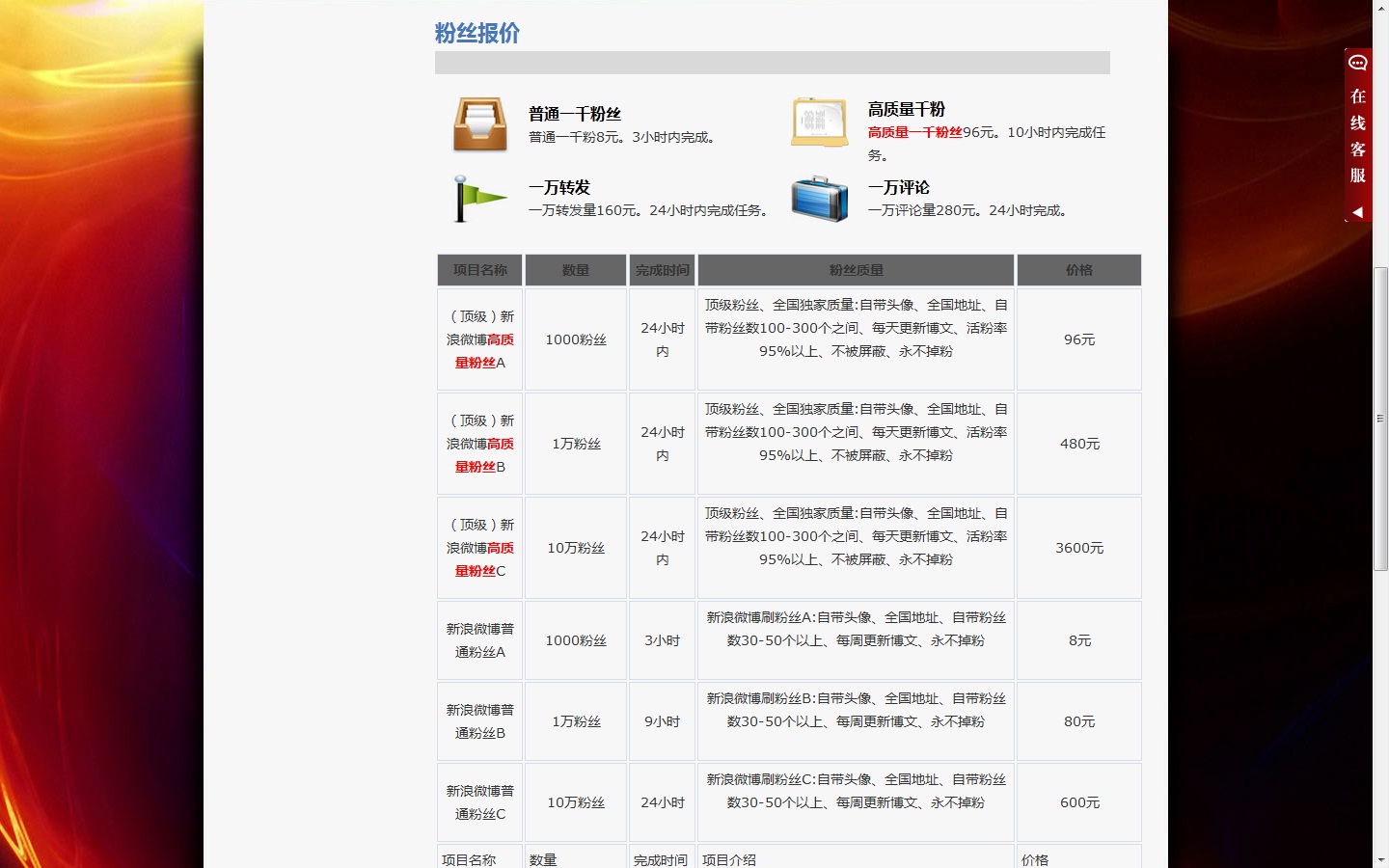This screenshot has height=868, width=1389.
Task: Click the 数量 column header in gray header row
Action: coord(576,270)
